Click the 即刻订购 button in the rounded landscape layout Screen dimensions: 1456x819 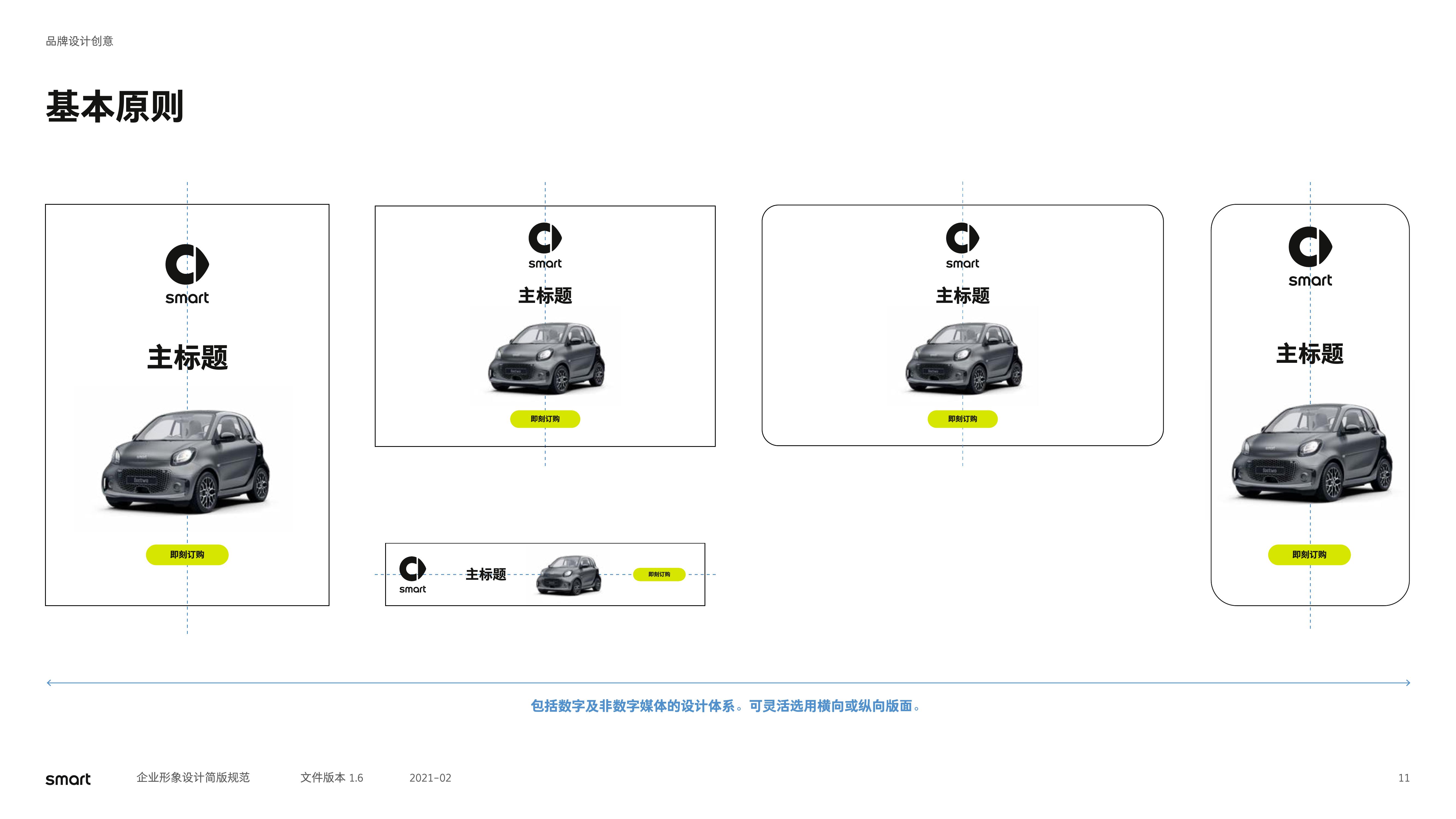point(962,419)
